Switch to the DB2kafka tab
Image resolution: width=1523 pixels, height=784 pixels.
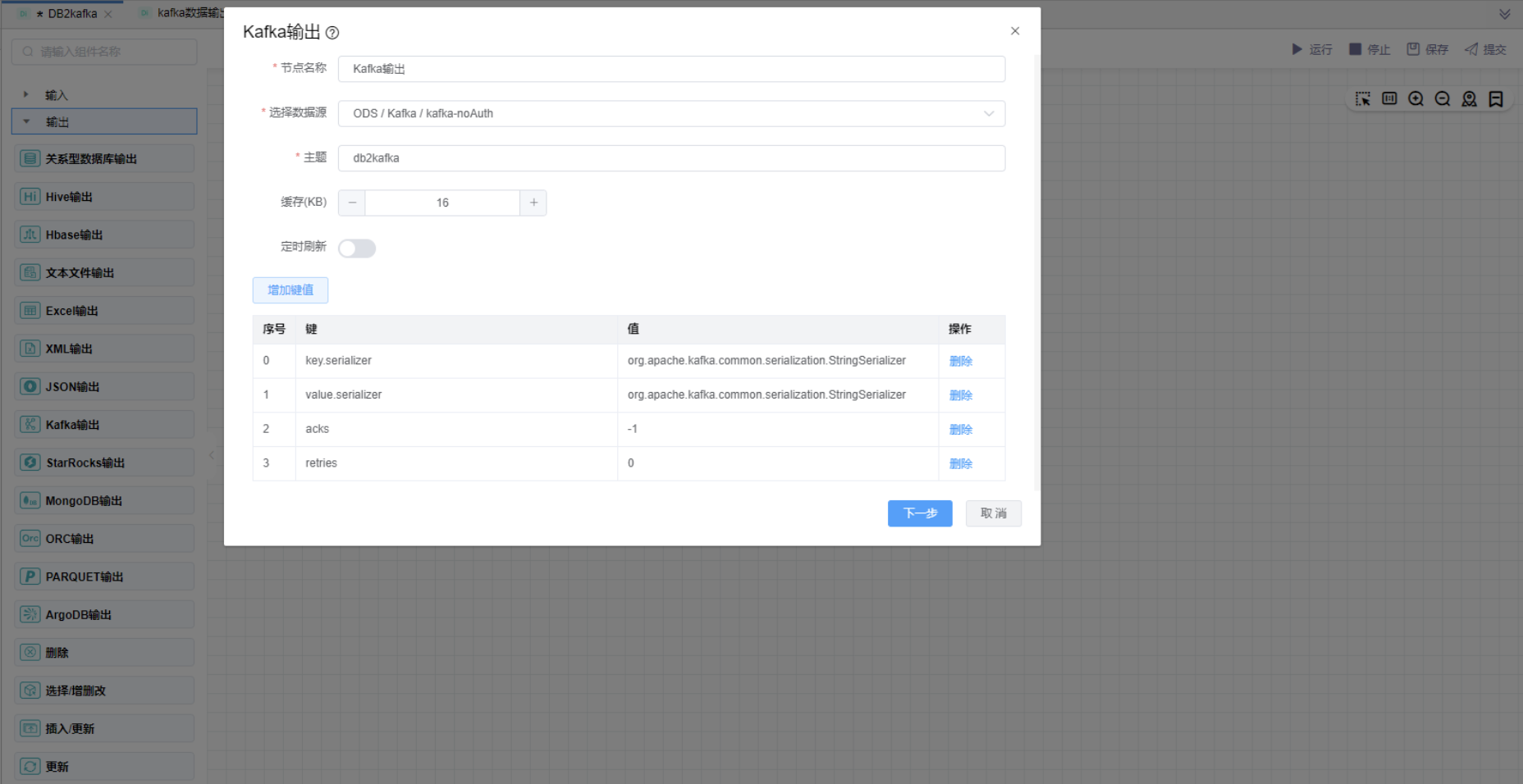pyautogui.click(x=71, y=14)
